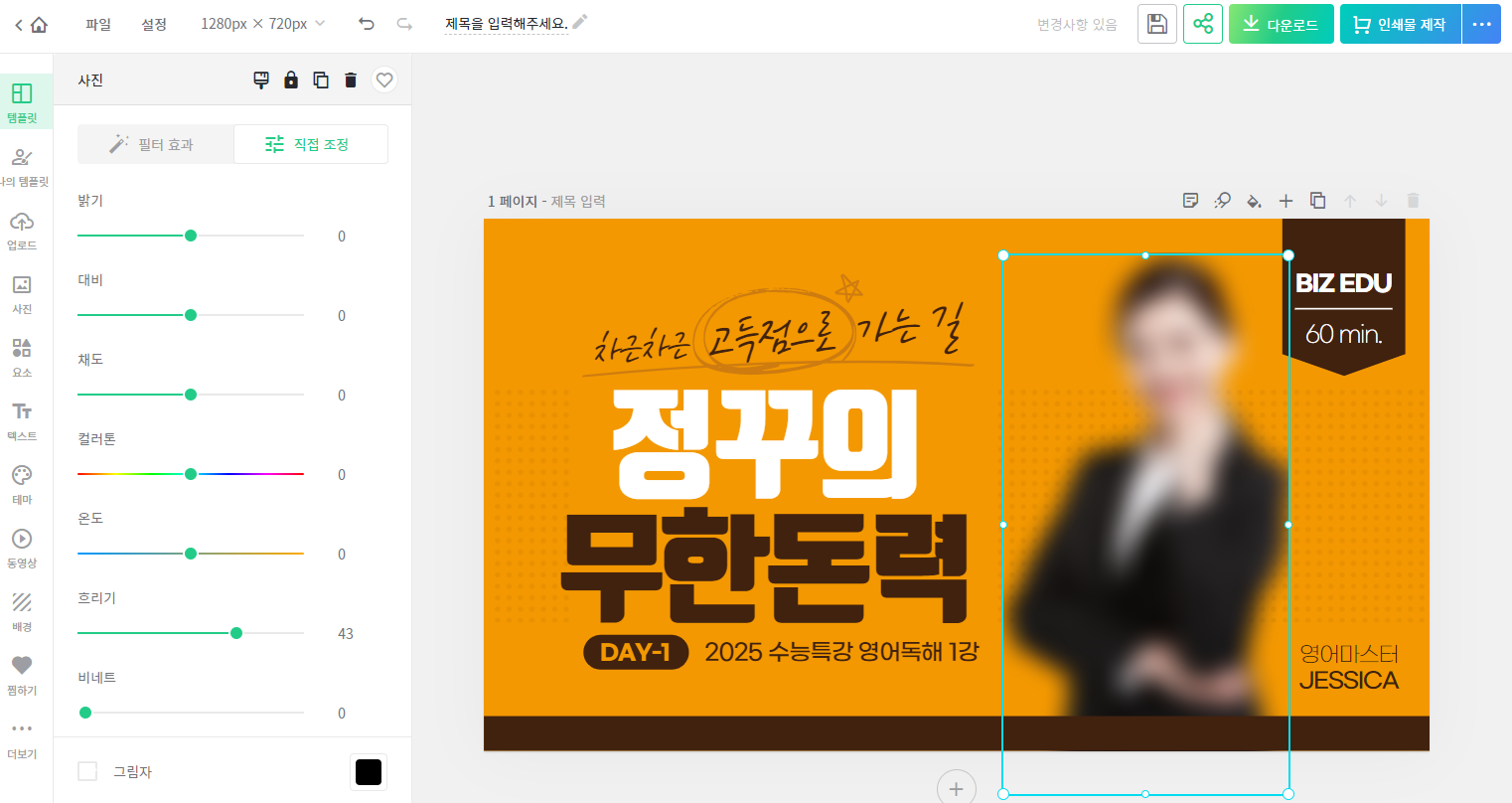Open the 동영상 sidebar panel
This screenshot has height=803, width=1512.
(22, 548)
